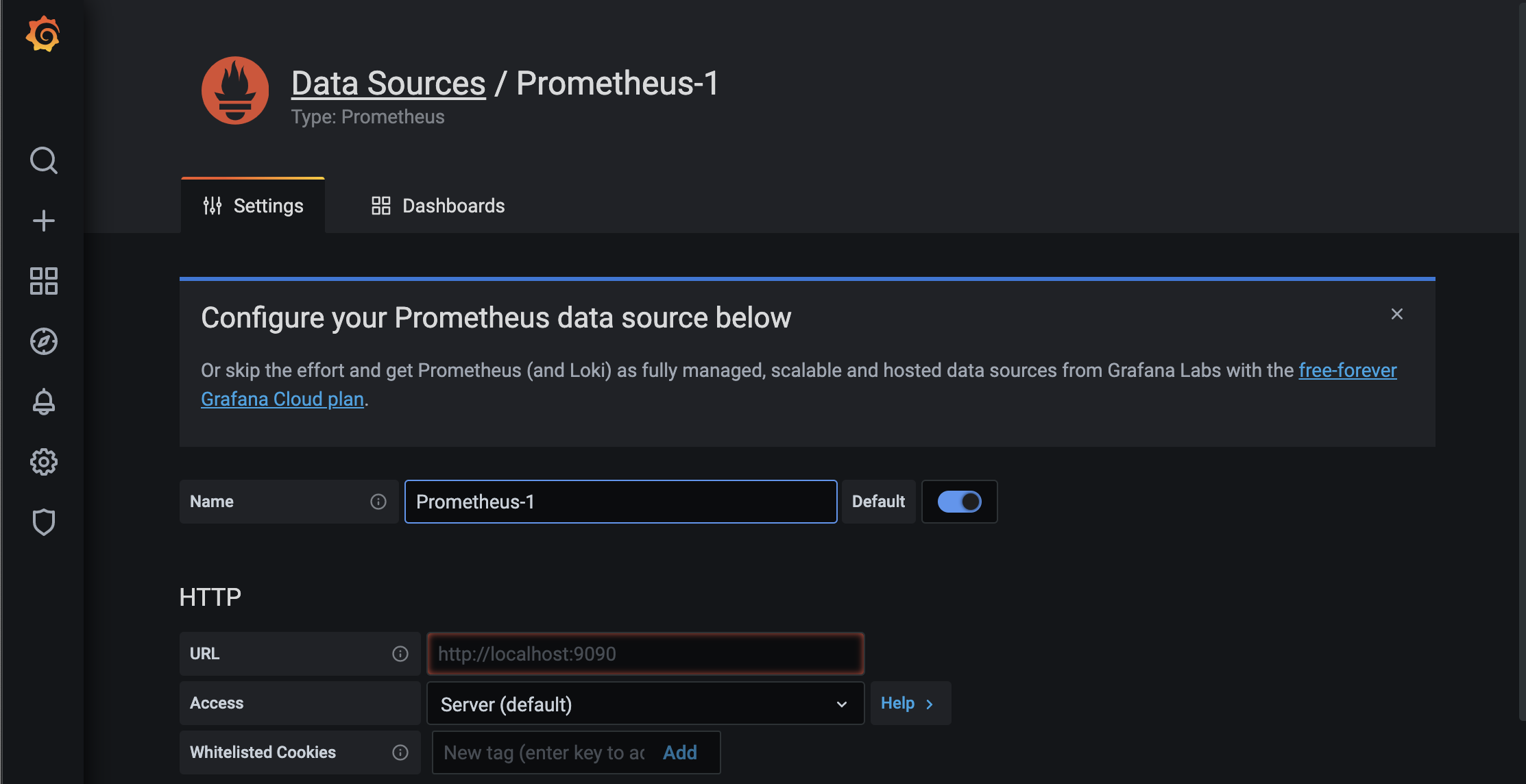The width and height of the screenshot is (1526, 784).
Task: Click the info icon beside URL field
Action: tap(400, 654)
